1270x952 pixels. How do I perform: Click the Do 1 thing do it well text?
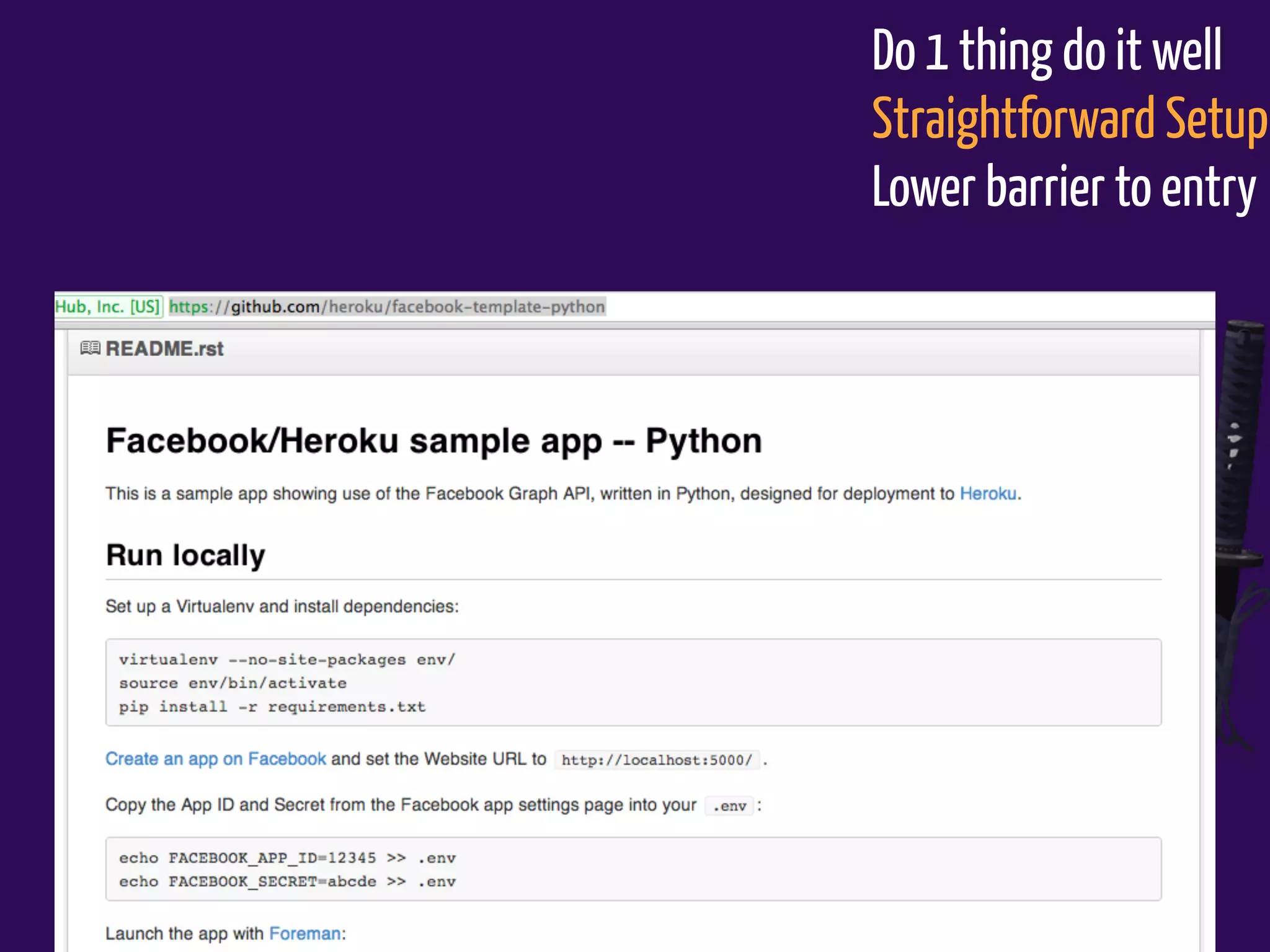click(x=1047, y=51)
